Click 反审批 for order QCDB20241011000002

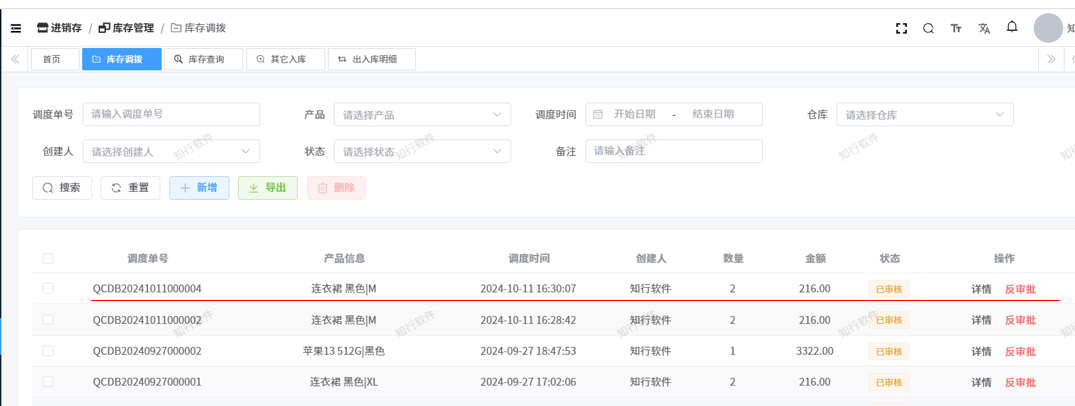1020,320
